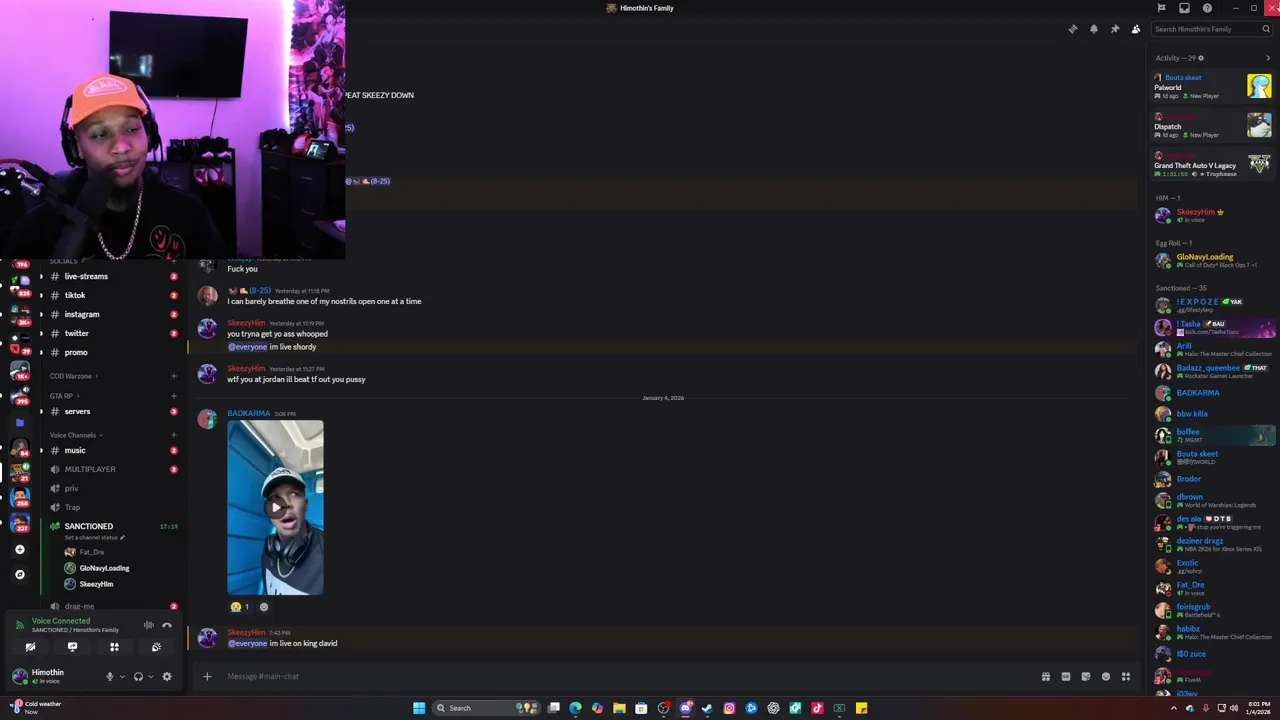Open headphone output options arrow

click(151, 677)
